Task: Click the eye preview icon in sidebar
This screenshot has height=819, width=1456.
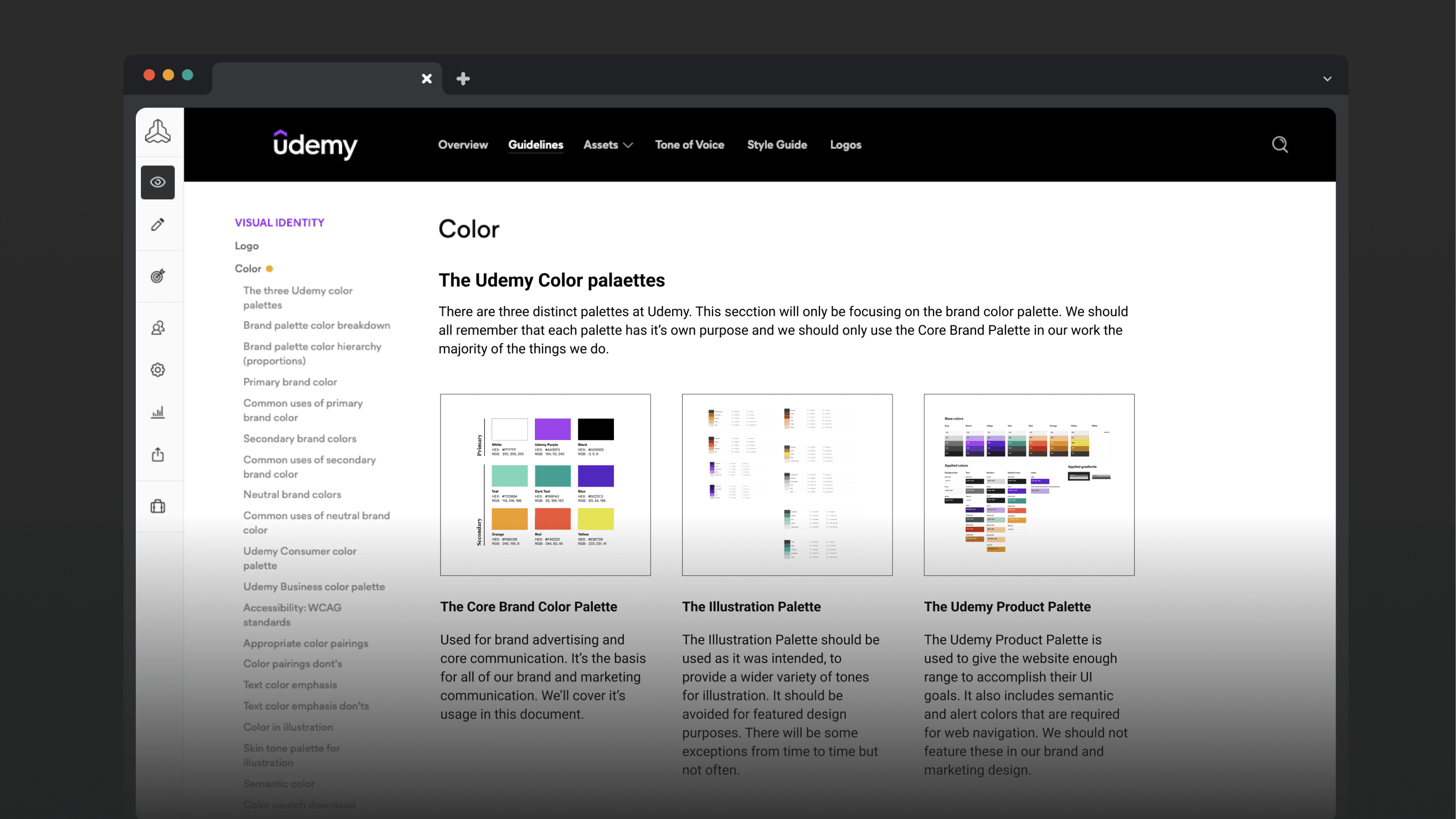Action: click(x=157, y=182)
